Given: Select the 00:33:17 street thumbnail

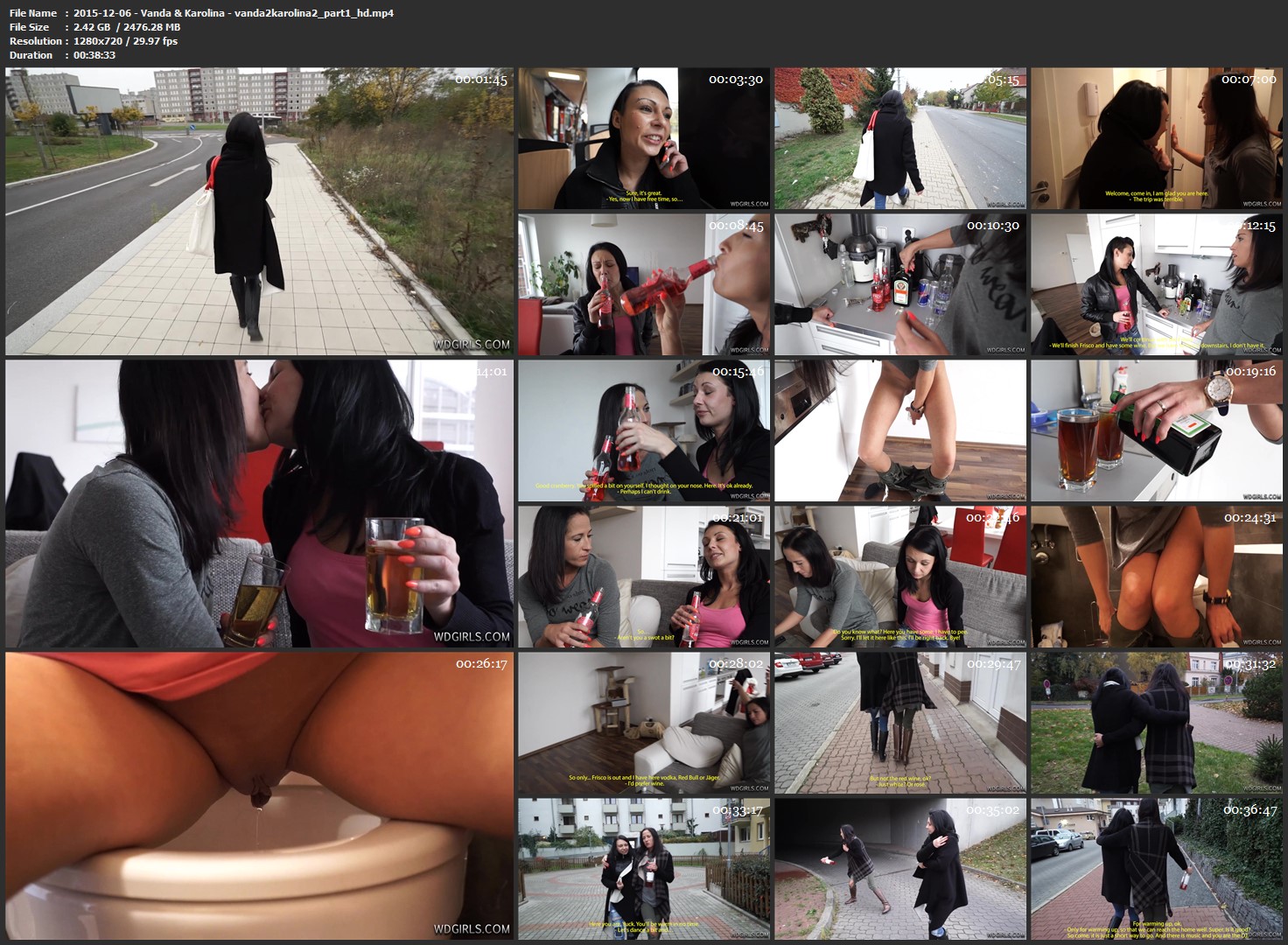Looking at the screenshot, I should tap(643, 869).
